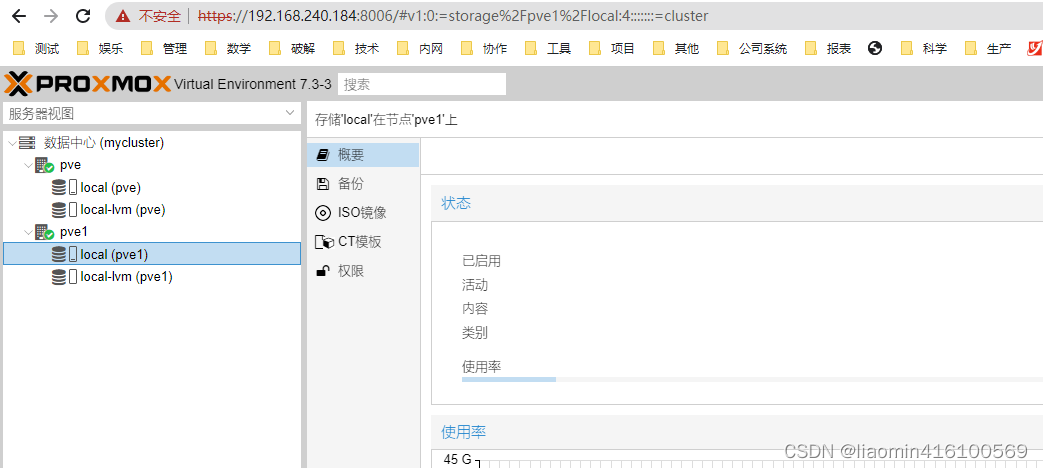Click the 状态 panel header
1043x468 pixels.
[737, 203]
